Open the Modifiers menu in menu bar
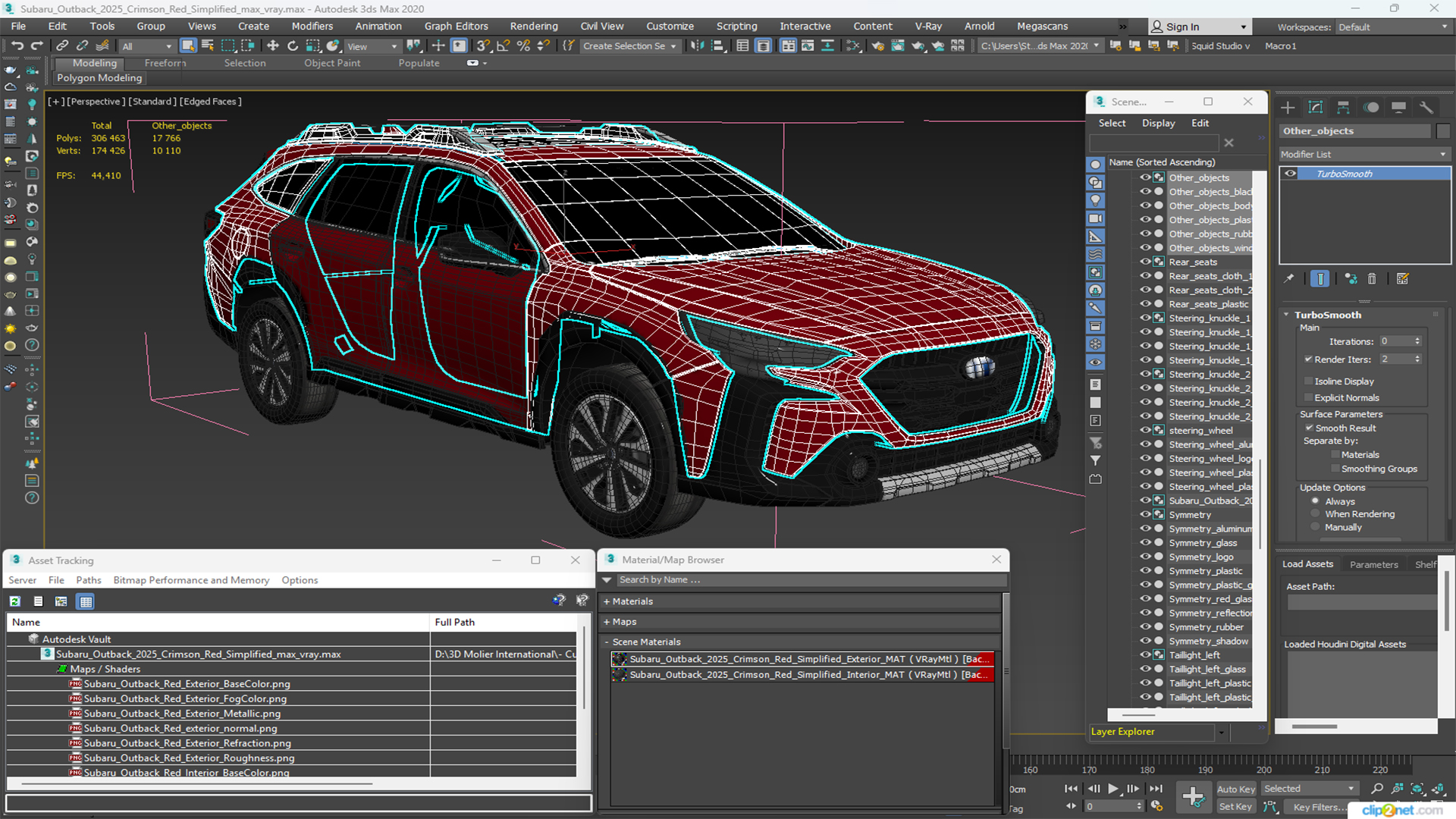The image size is (1456, 819). [x=311, y=25]
